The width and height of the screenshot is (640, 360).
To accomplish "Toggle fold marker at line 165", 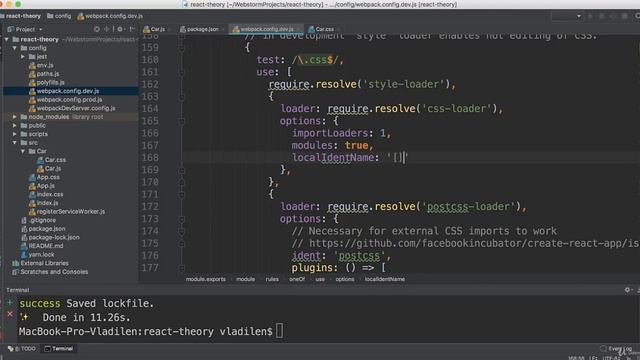I will [x=182, y=121].
